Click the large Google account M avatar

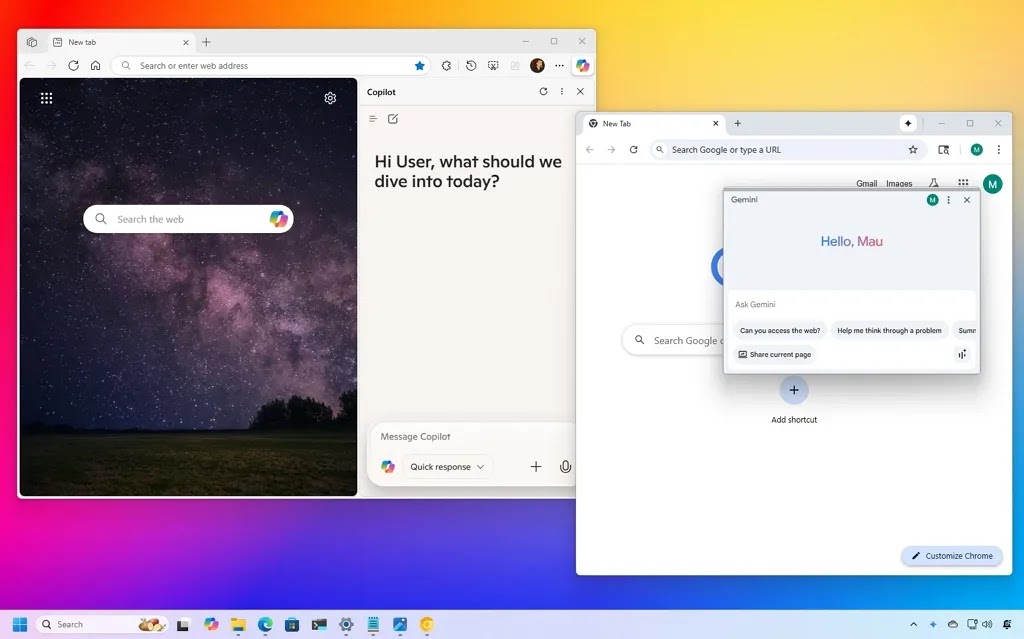[993, 184]
